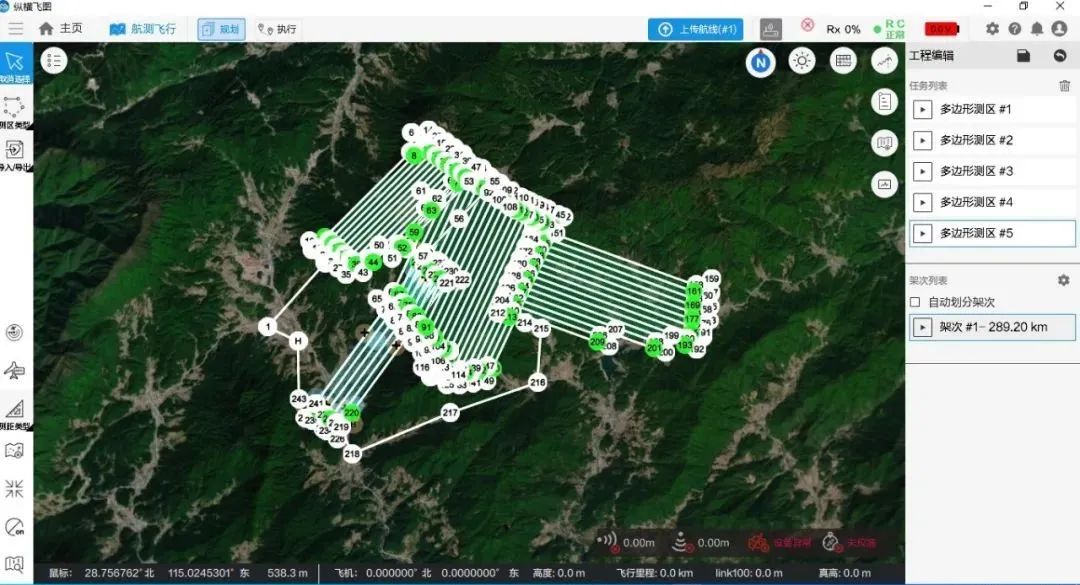Open the help question mark icon
The width and height of the screenshot is (1080, 585).
(x=1015, y=29)
